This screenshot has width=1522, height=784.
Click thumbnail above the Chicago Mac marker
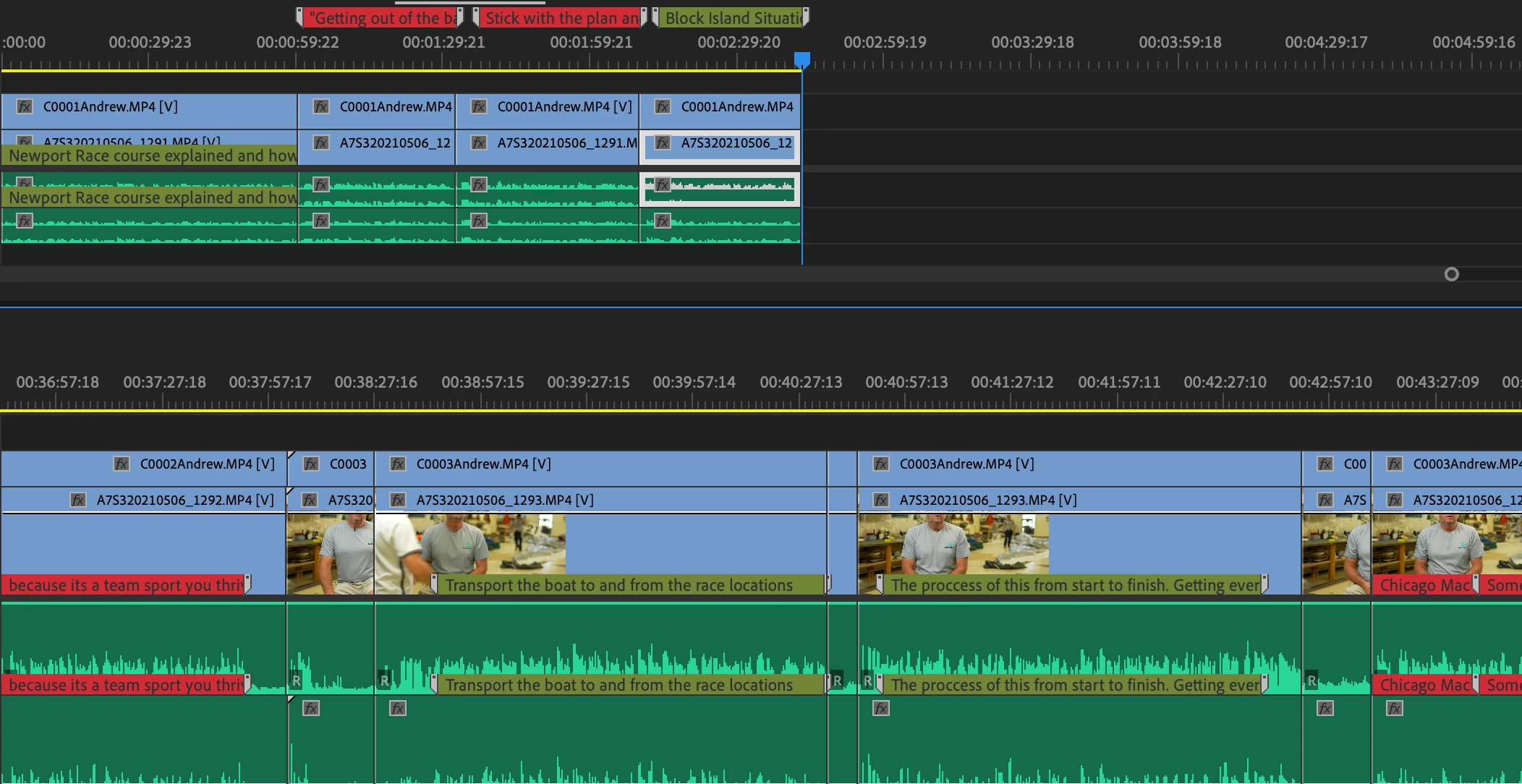(1447, 545)
